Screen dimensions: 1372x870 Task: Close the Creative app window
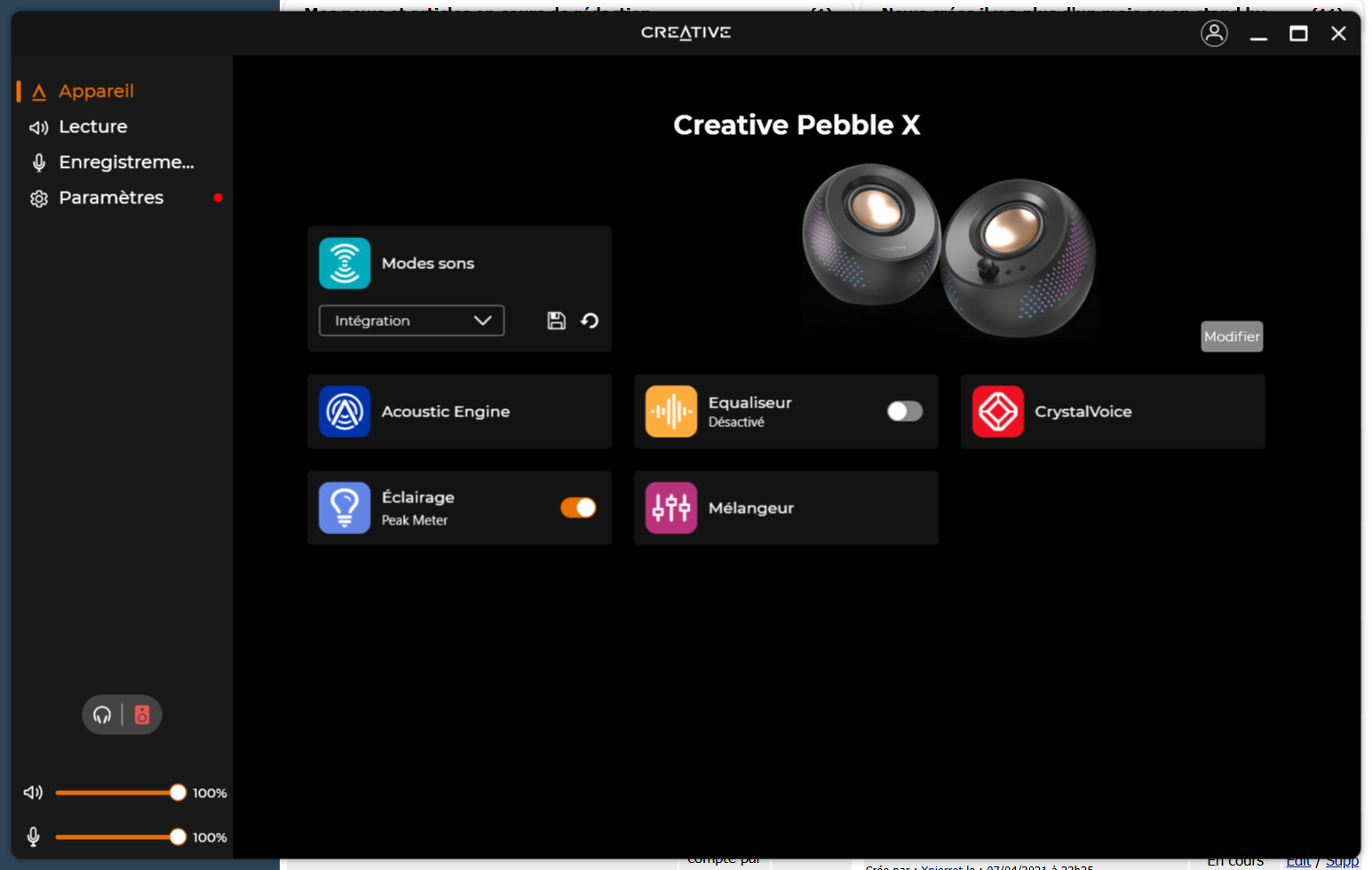coord(1338,34)
